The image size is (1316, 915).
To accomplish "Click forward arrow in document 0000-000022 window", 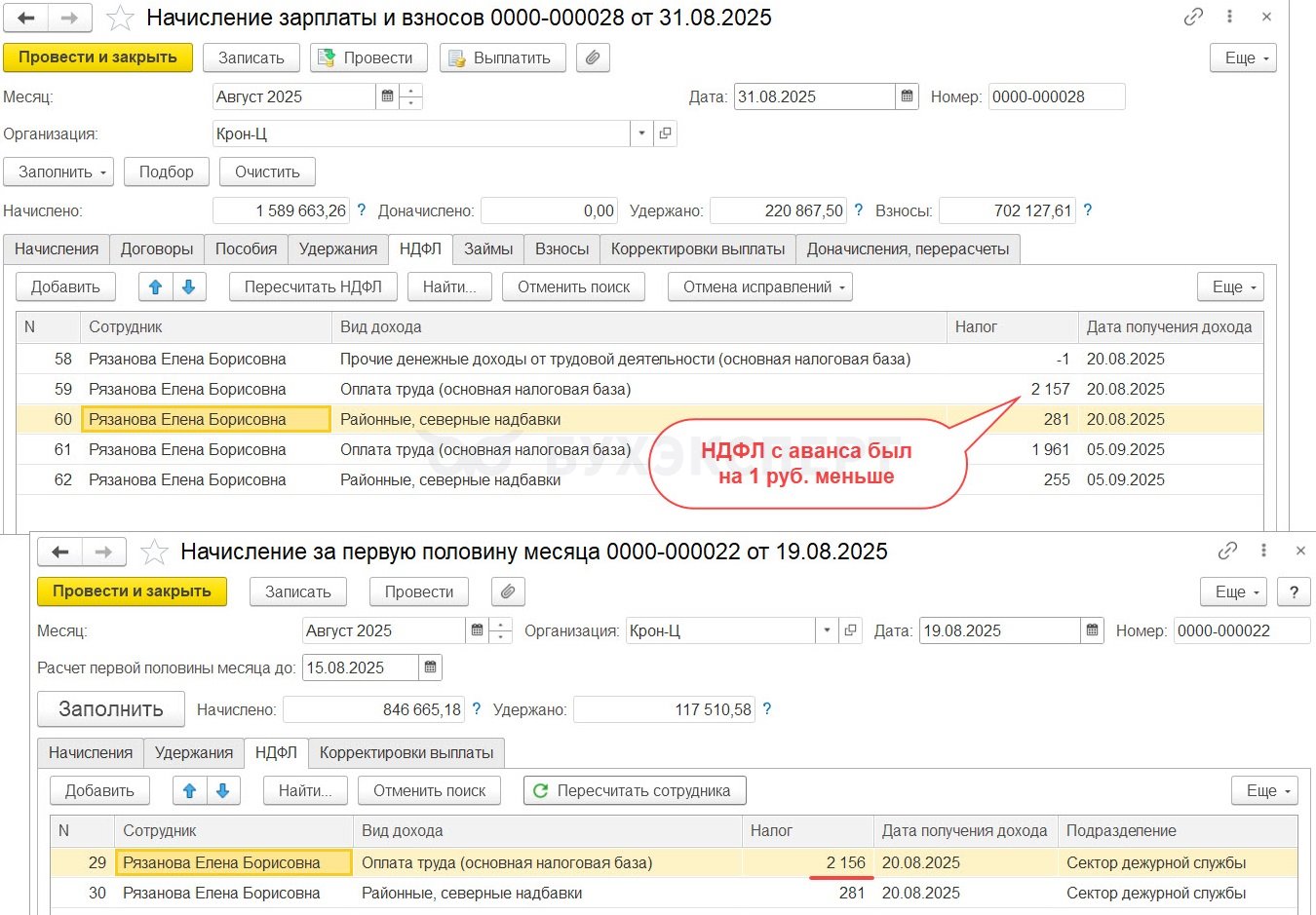I will tap(104, 552).
